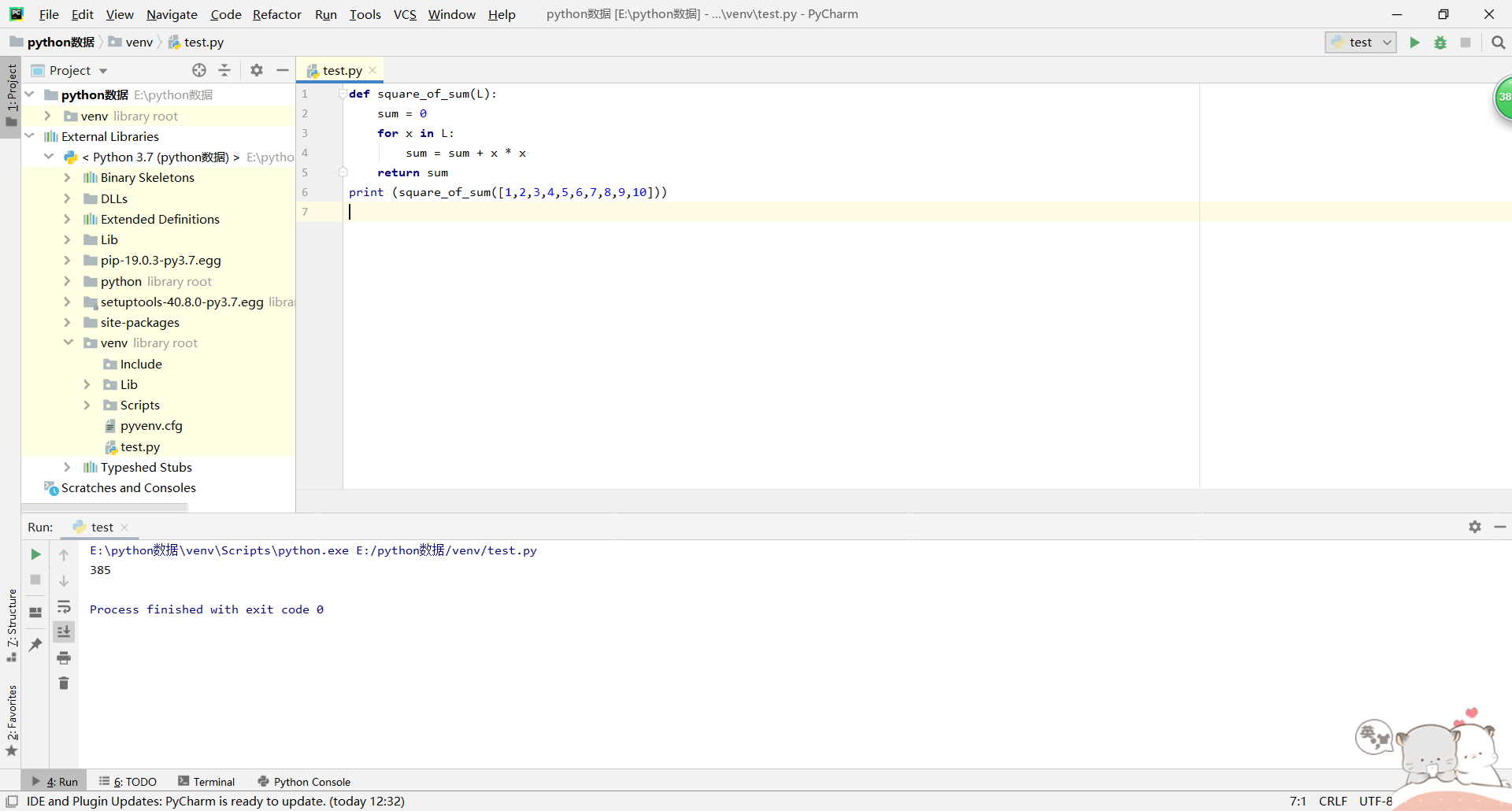
Task: Click the CRLF line separator in status bar
Action: pyautogui.click(x=1332, y=801)
